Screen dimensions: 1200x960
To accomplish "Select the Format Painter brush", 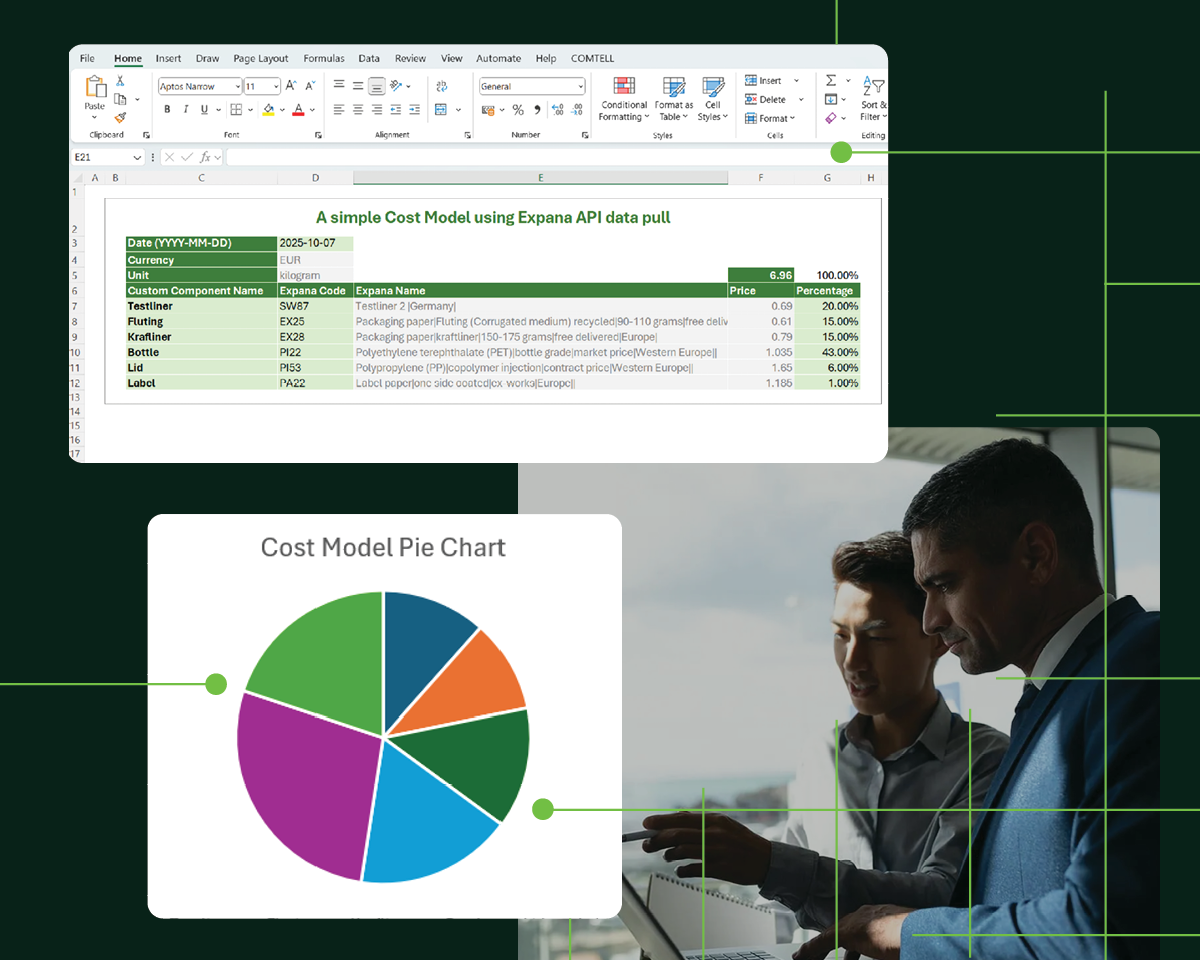I will [x=120, y=117].
